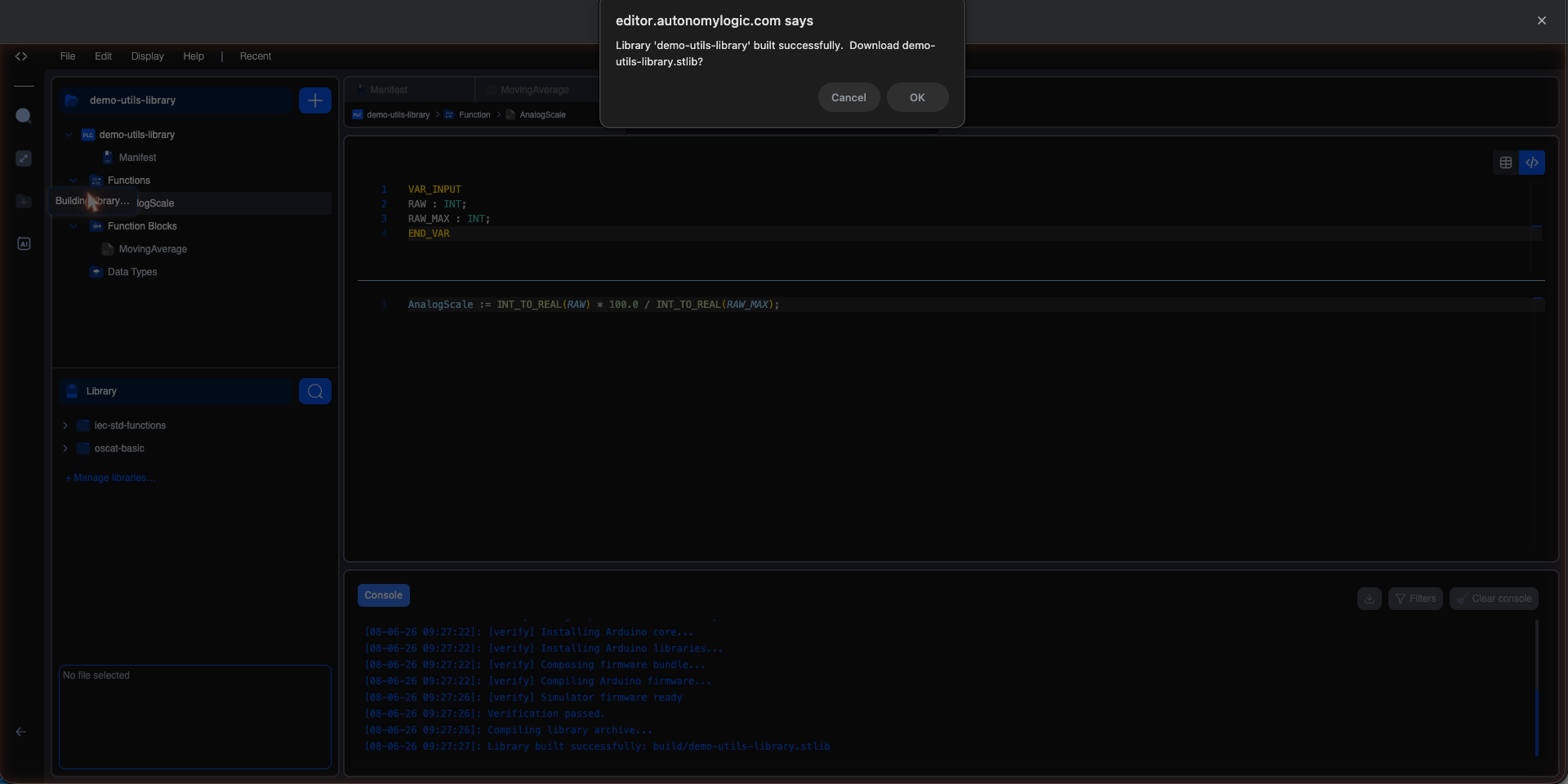
Task: Click the console vertical scrollbar
Action: [1536, 688]
